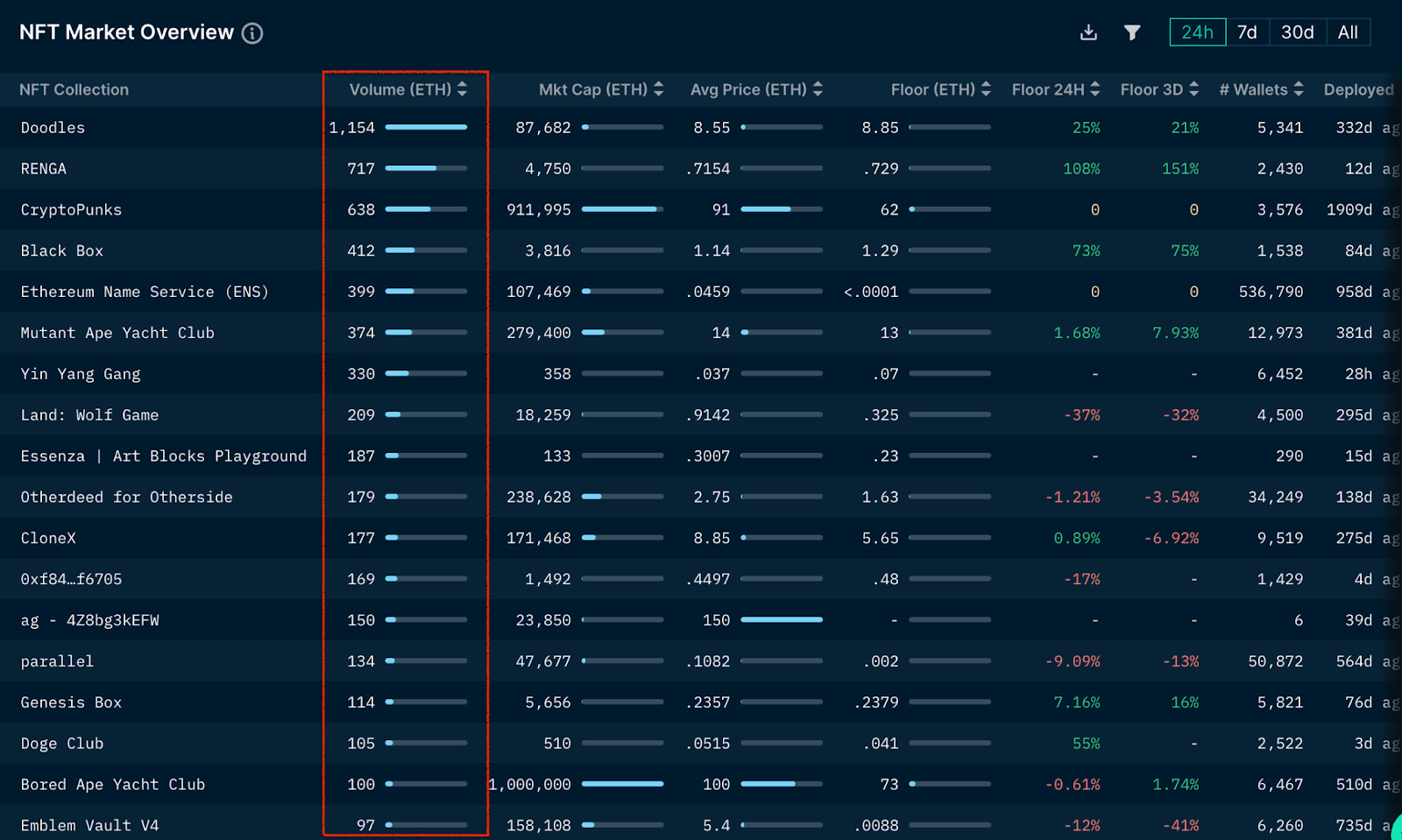Open Bored Ape Yacht Club collection

[112, 785]
